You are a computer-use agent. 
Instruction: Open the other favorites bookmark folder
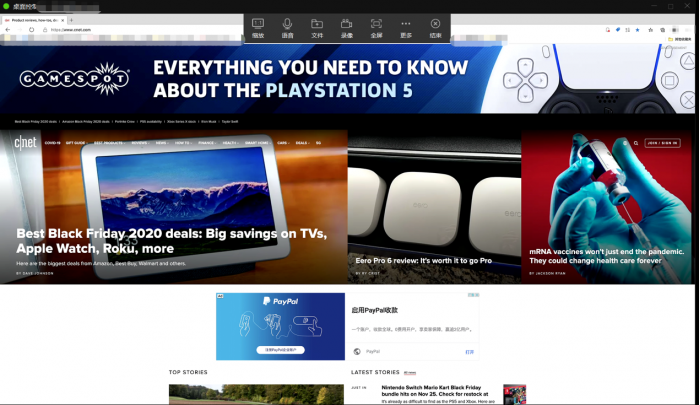coord(679,39)
